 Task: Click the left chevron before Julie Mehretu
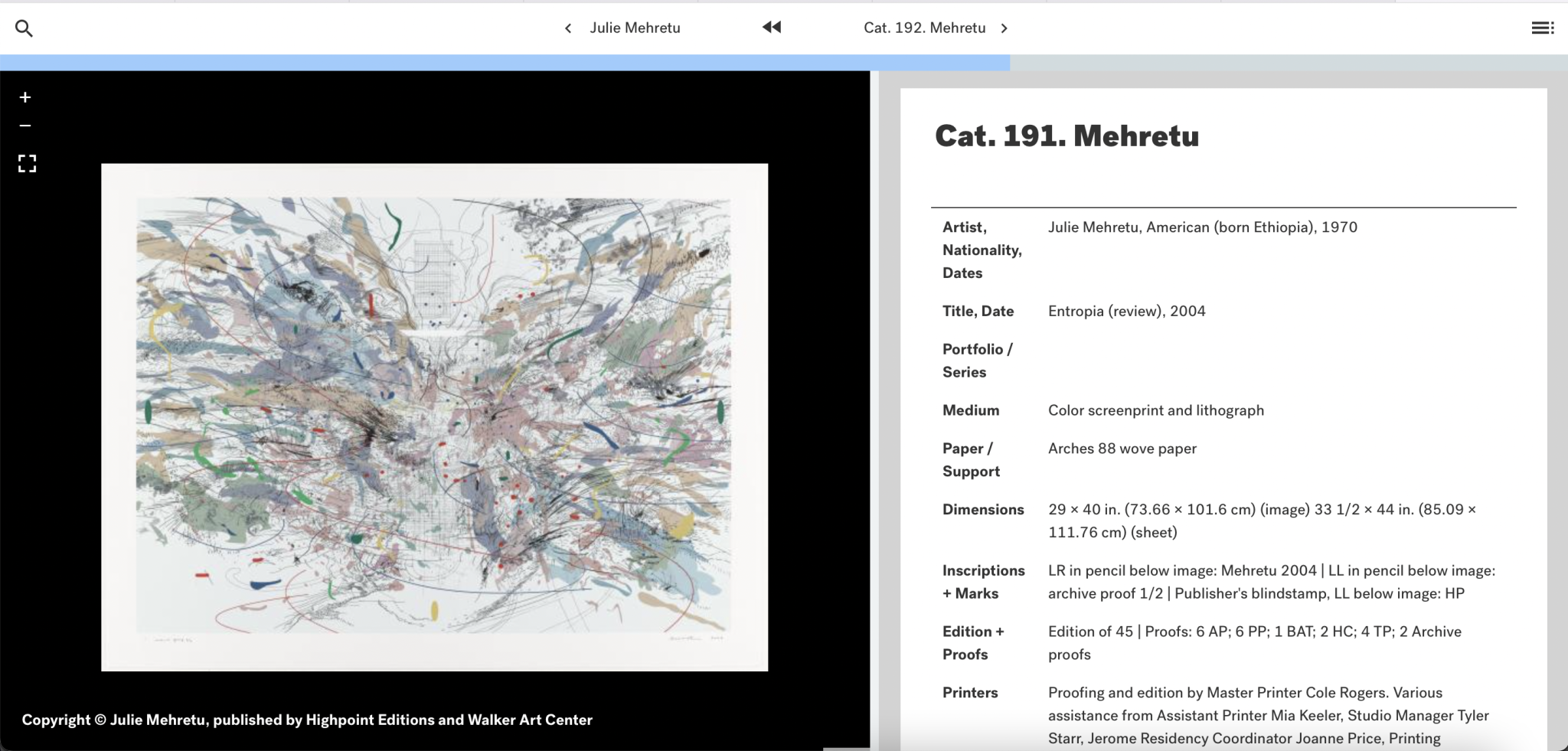click(568, 28)
